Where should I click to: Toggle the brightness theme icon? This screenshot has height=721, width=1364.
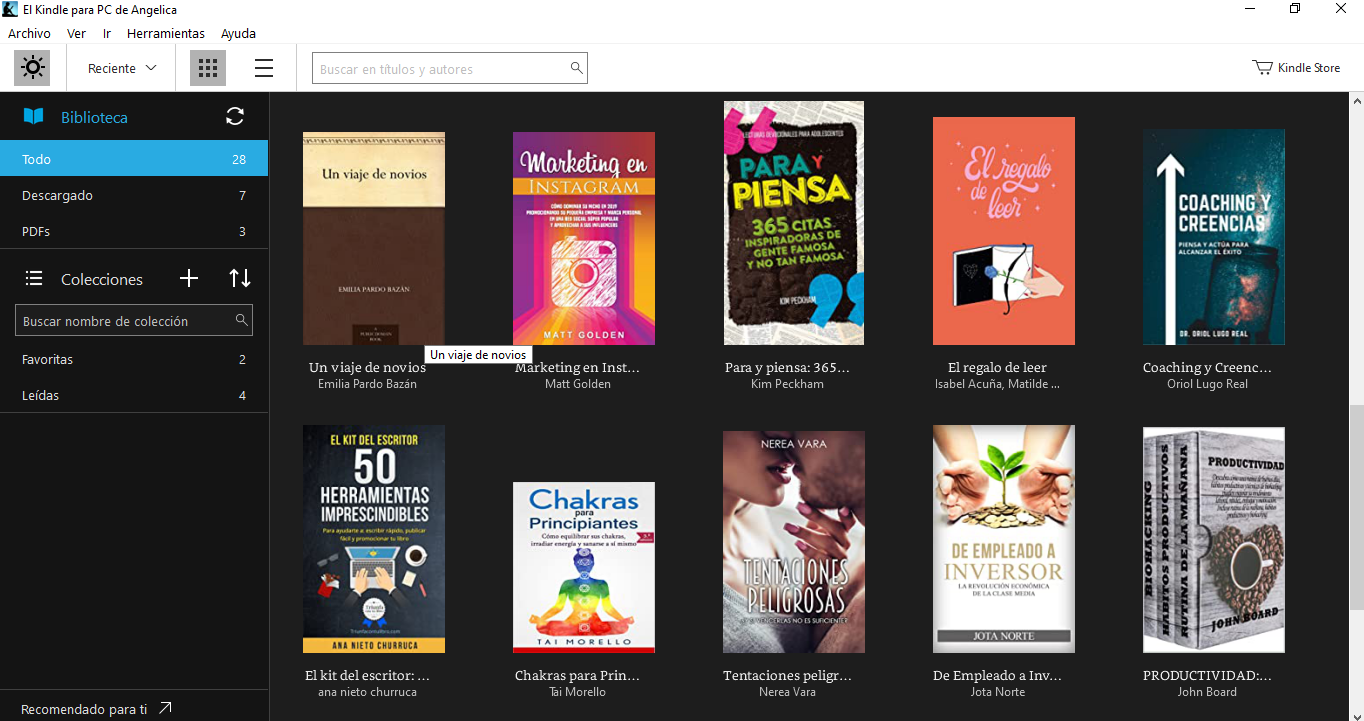(32, 68)
